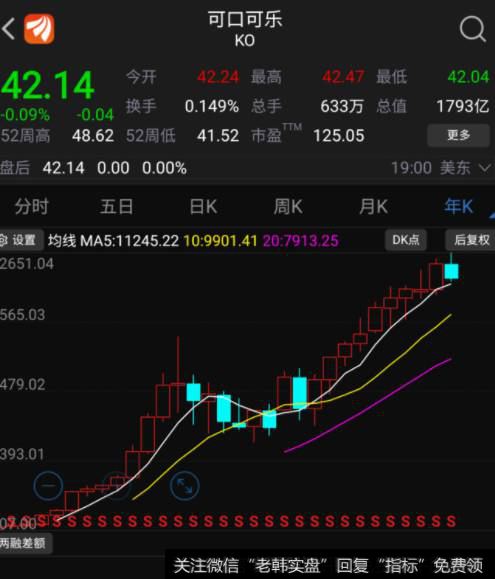Select the 月K chart tab
The image size is (495, 579).
374,206
